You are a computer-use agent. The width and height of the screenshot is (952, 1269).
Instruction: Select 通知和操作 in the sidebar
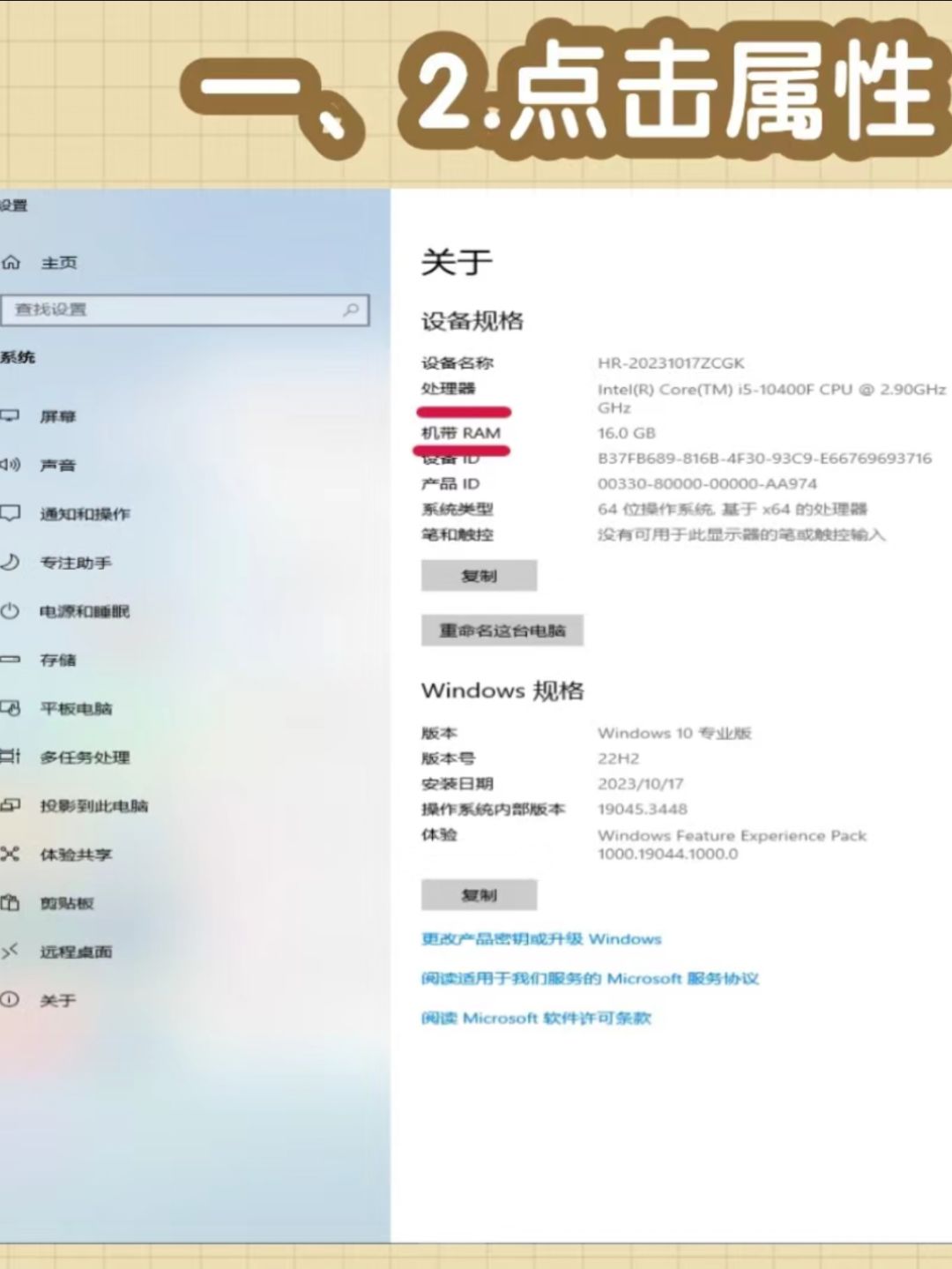tap(85, 513)
